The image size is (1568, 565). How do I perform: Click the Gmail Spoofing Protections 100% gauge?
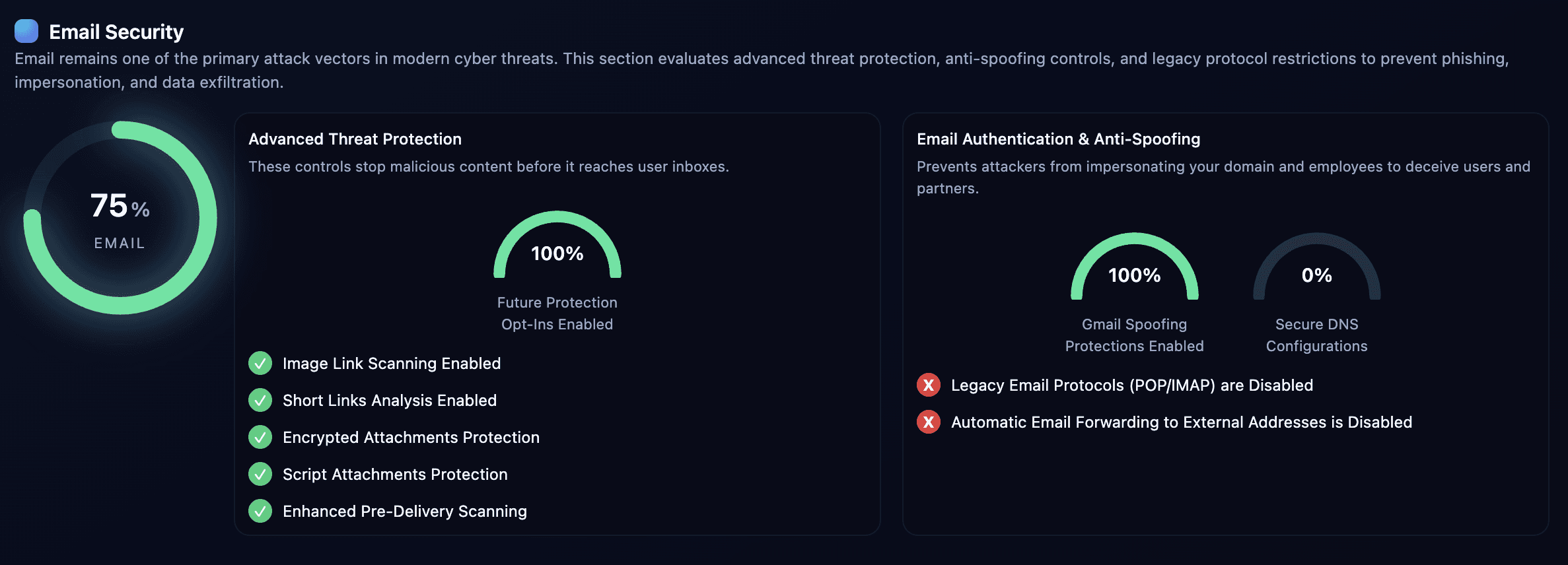tap(1134, 269)
